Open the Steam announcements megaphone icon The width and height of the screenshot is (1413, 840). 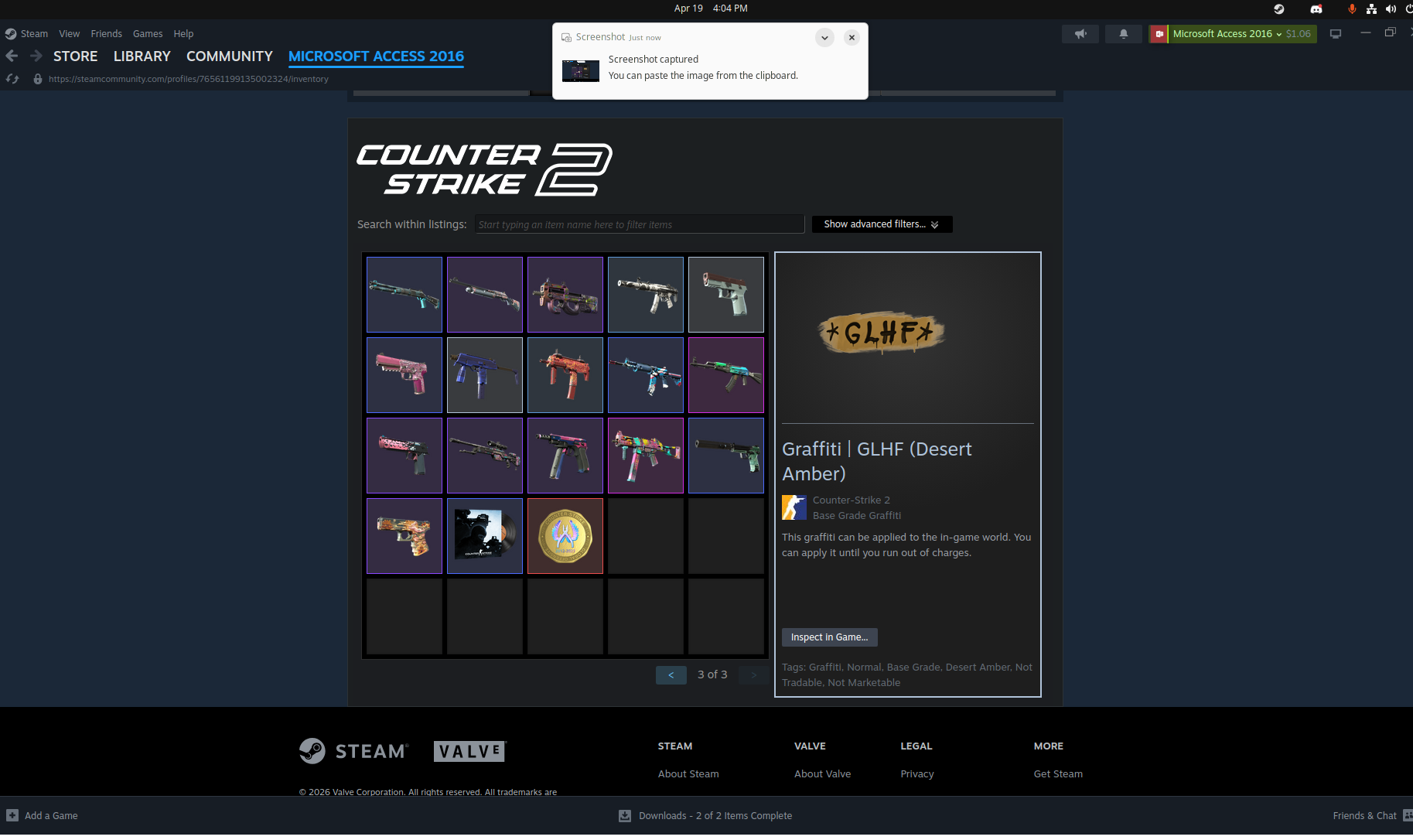(x=1080, y=34)
